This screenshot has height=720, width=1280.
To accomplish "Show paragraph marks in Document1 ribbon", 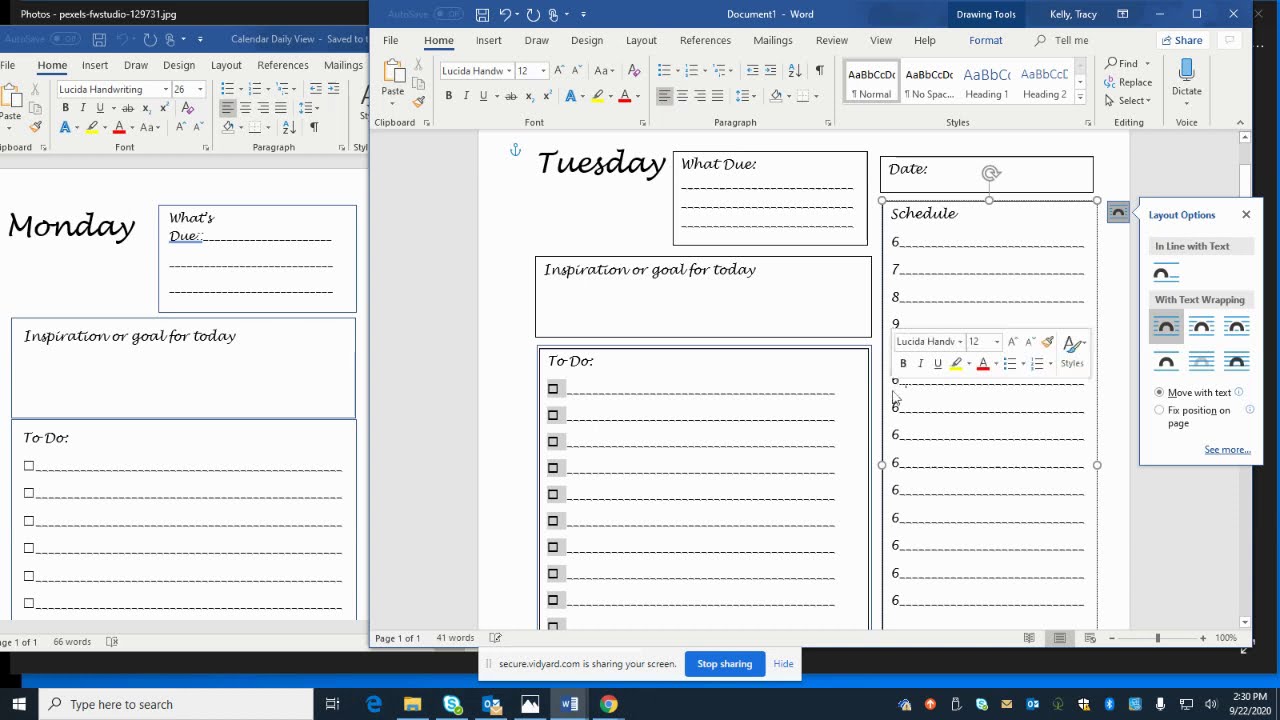I will tap(820, 70).
